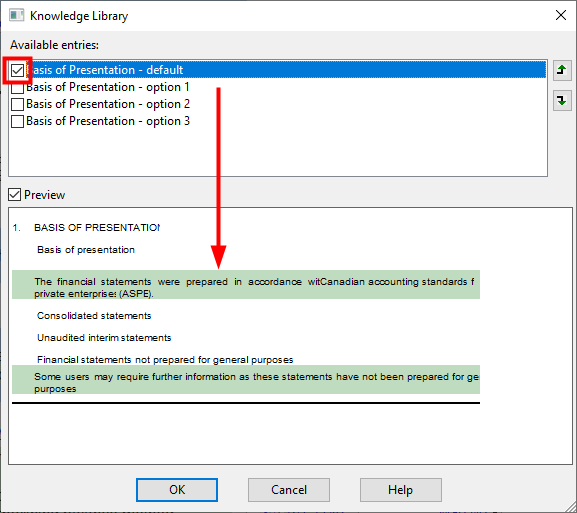
Task: Tick the checkbox for option 3 entry
Action: click(x=17, y=121)
